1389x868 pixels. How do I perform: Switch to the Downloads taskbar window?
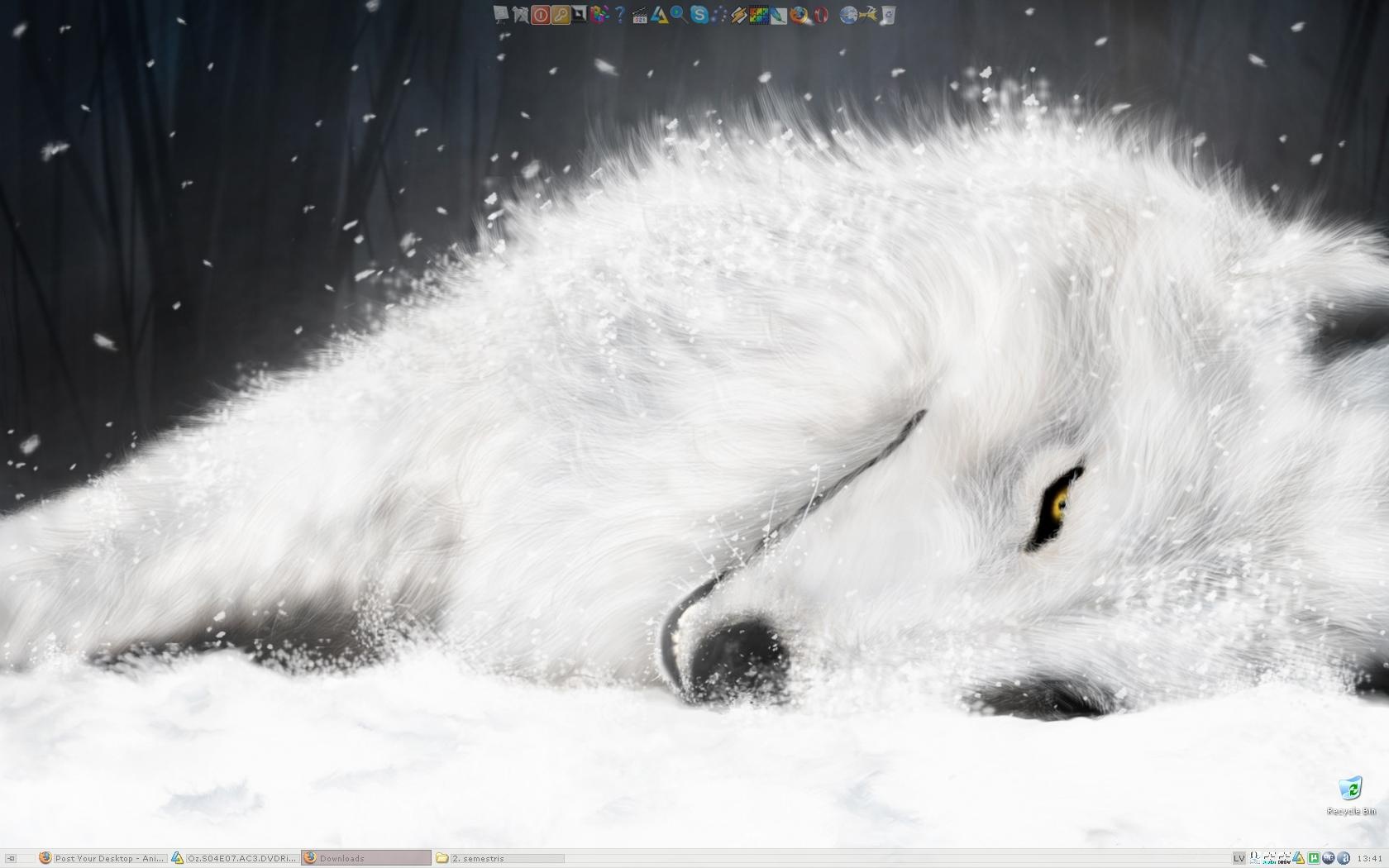(365, 858)
